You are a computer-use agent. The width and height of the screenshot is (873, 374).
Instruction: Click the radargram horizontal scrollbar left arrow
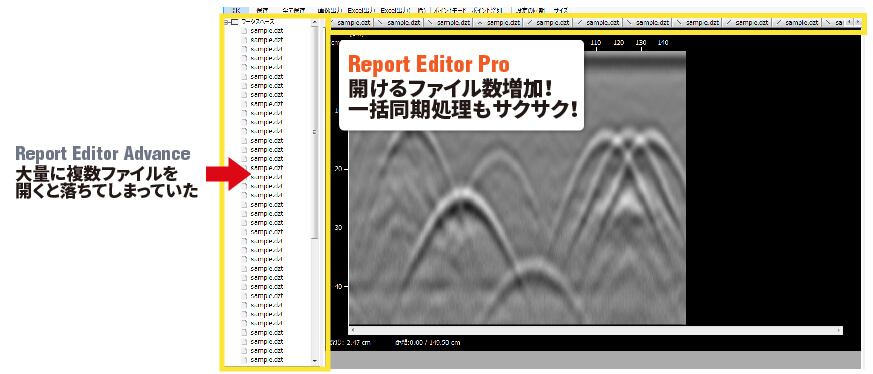coord(352,330)
